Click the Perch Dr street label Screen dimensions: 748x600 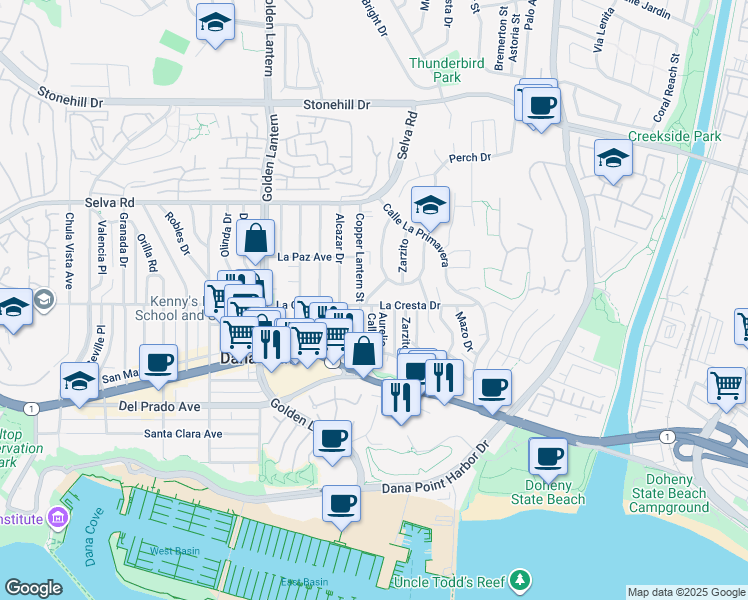[x=470, y=157]
